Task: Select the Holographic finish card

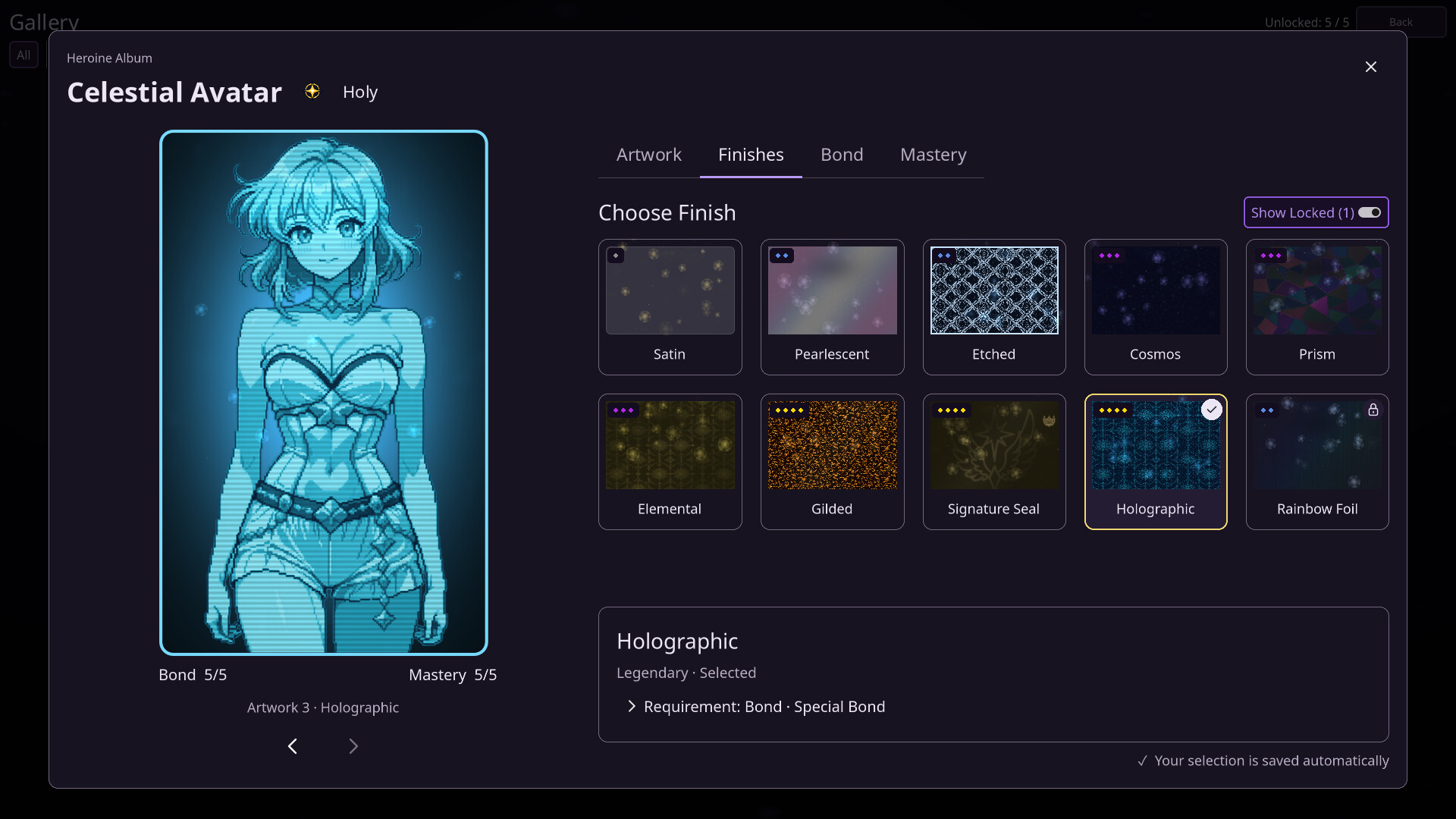Action: (x=1156, y=462)
